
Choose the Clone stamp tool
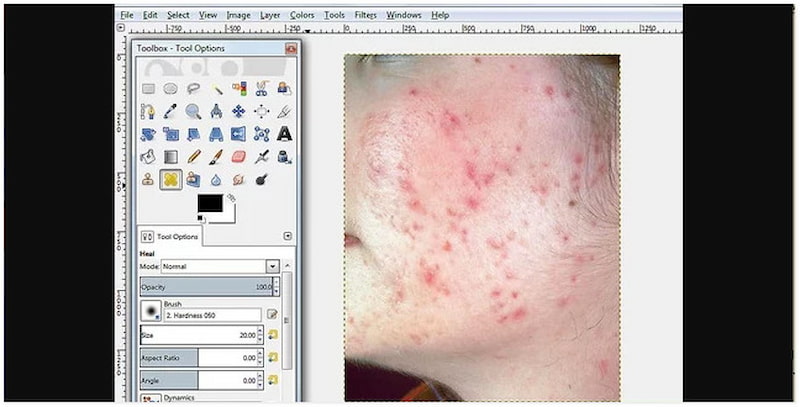click(x=148, y=180)
